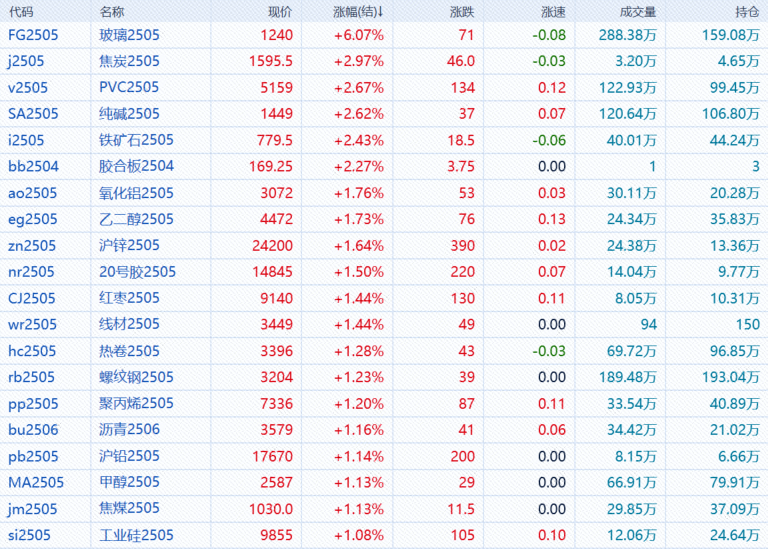The height and width of the screenshot is (549, 768).
Task: Click the zn2505 code link
Action: (33, 245)
